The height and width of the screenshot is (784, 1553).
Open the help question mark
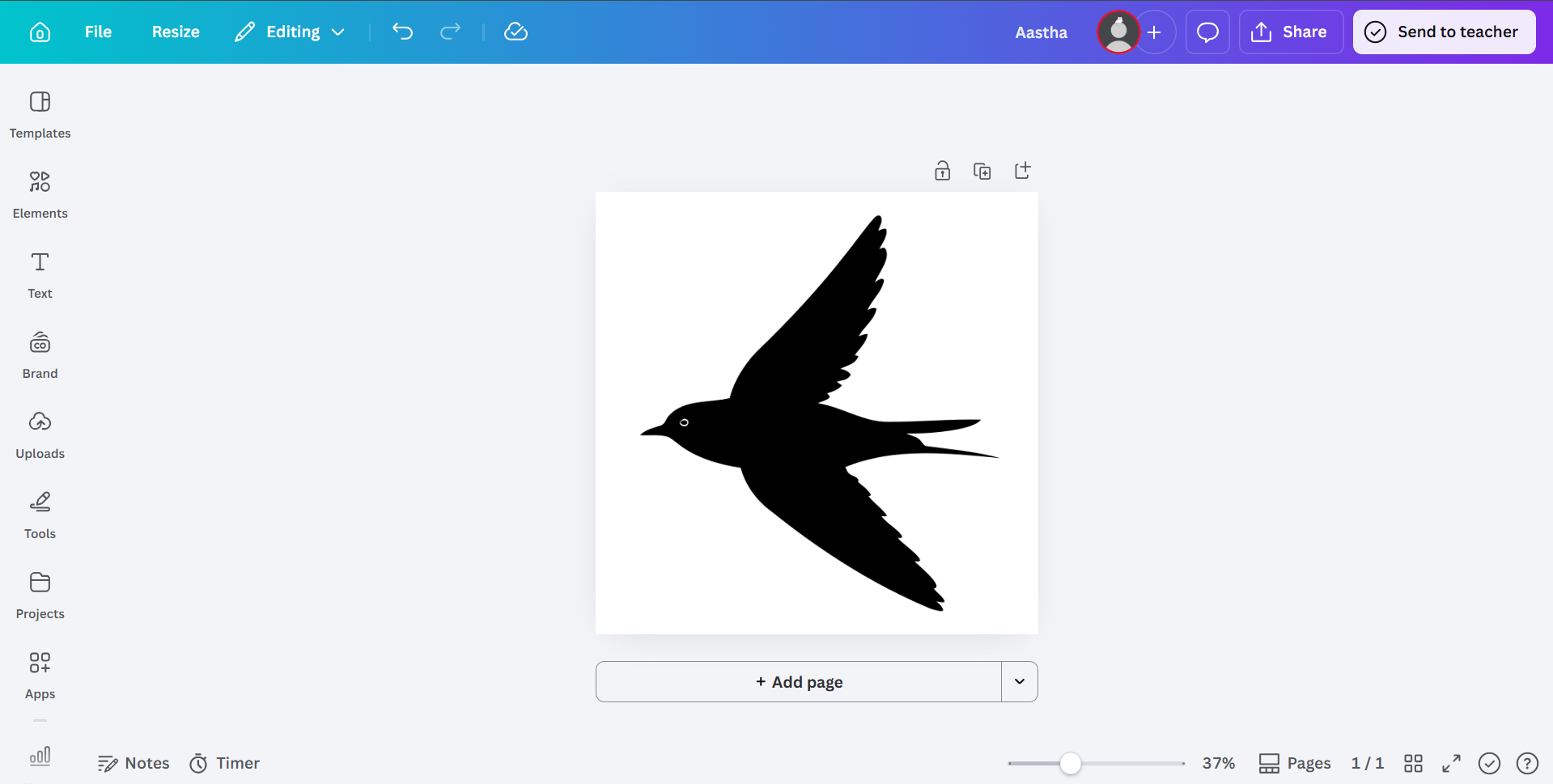click(x=1527, y=763)
